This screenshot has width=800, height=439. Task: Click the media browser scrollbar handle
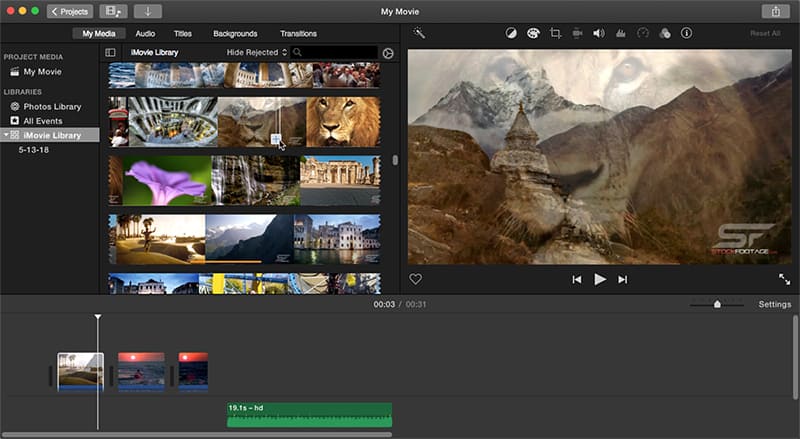[x=395, y=160]
